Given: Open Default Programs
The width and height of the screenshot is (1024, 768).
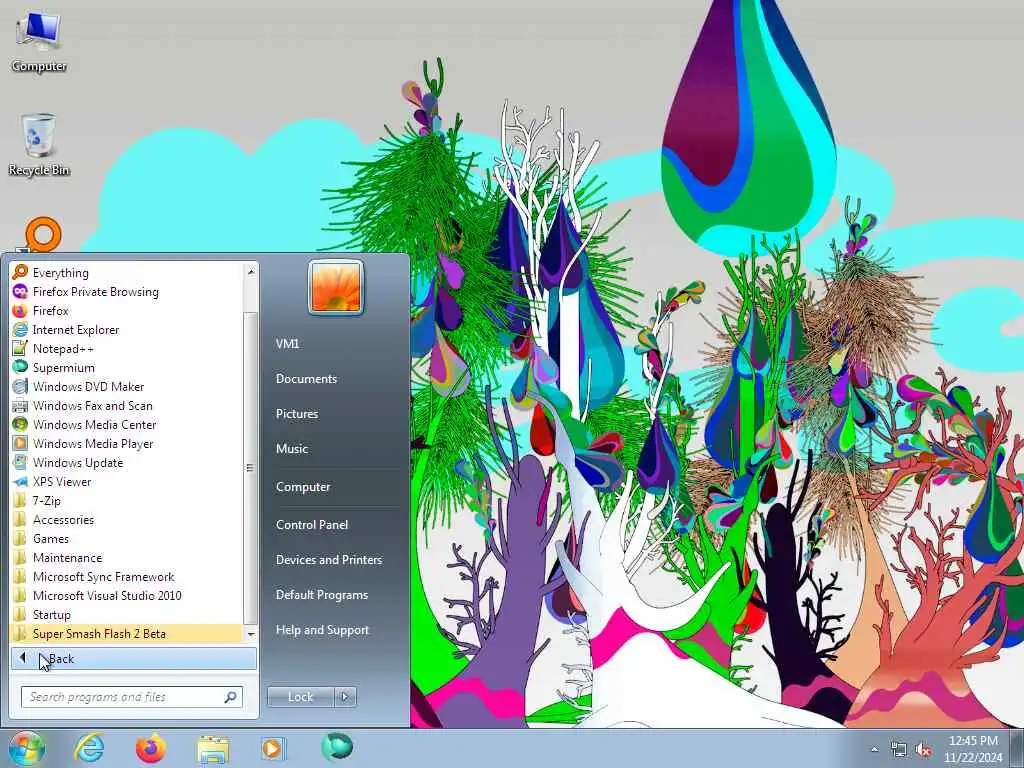Looking at the screenshot, I should coord(322,595).
